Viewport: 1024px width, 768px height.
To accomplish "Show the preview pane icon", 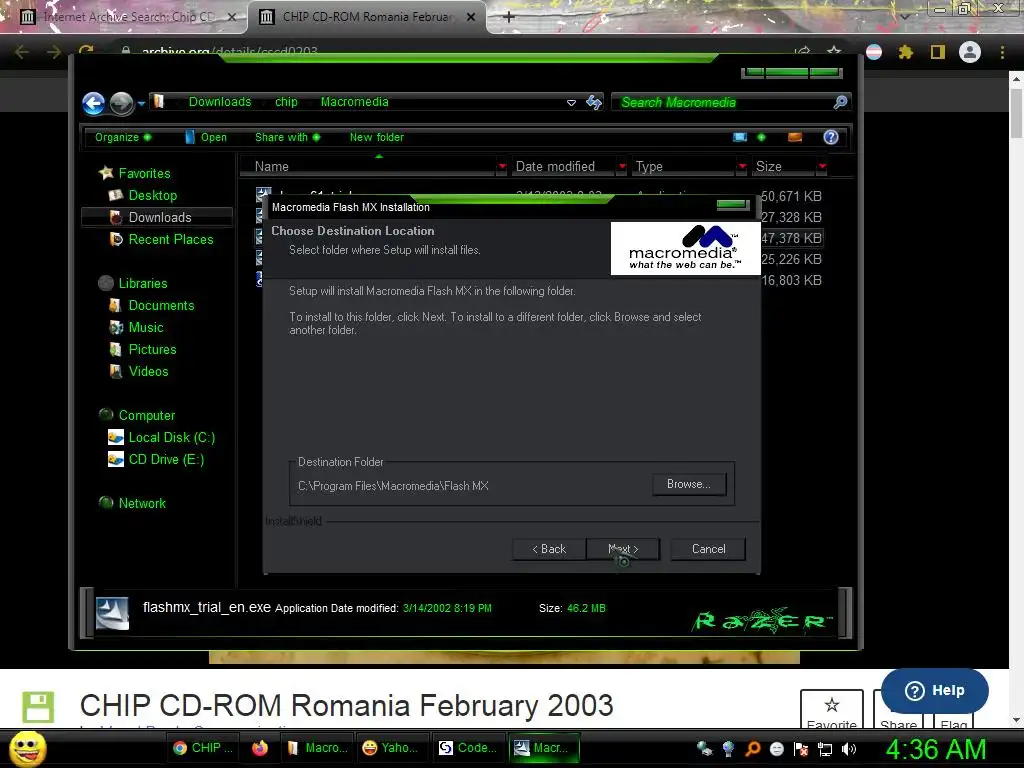I will [795, 137].
